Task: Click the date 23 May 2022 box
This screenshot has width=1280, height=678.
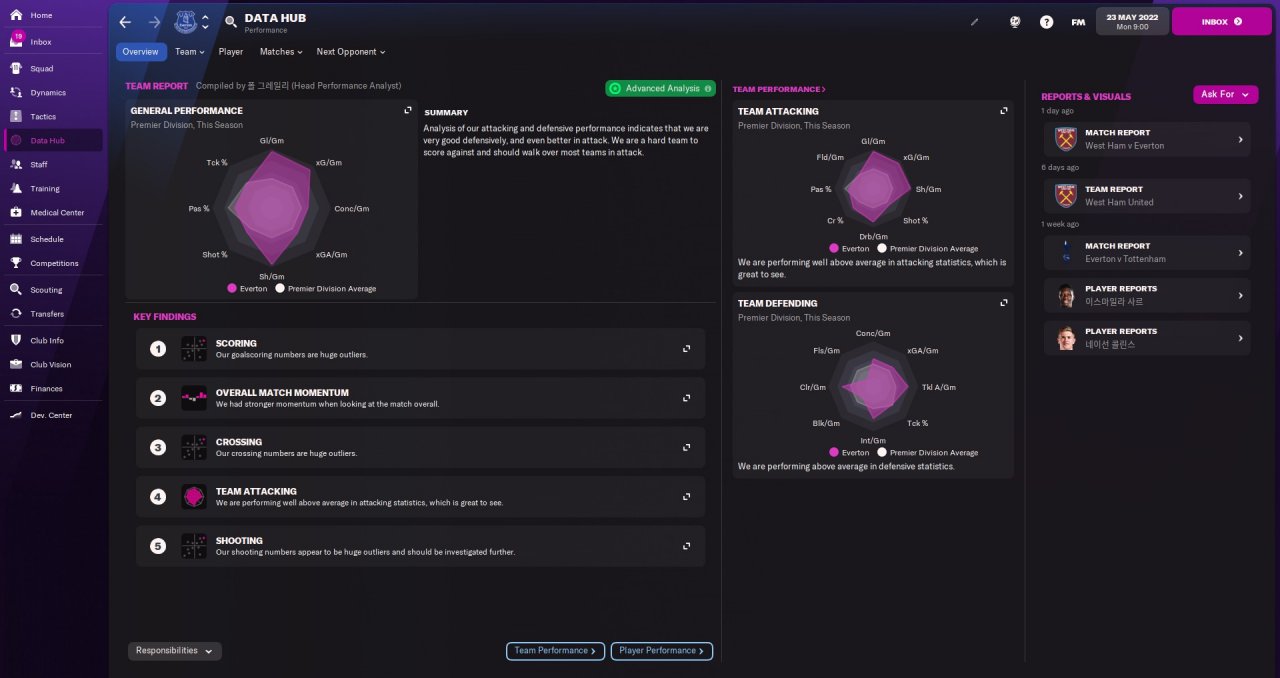Action: click(x=1132, y=21)
